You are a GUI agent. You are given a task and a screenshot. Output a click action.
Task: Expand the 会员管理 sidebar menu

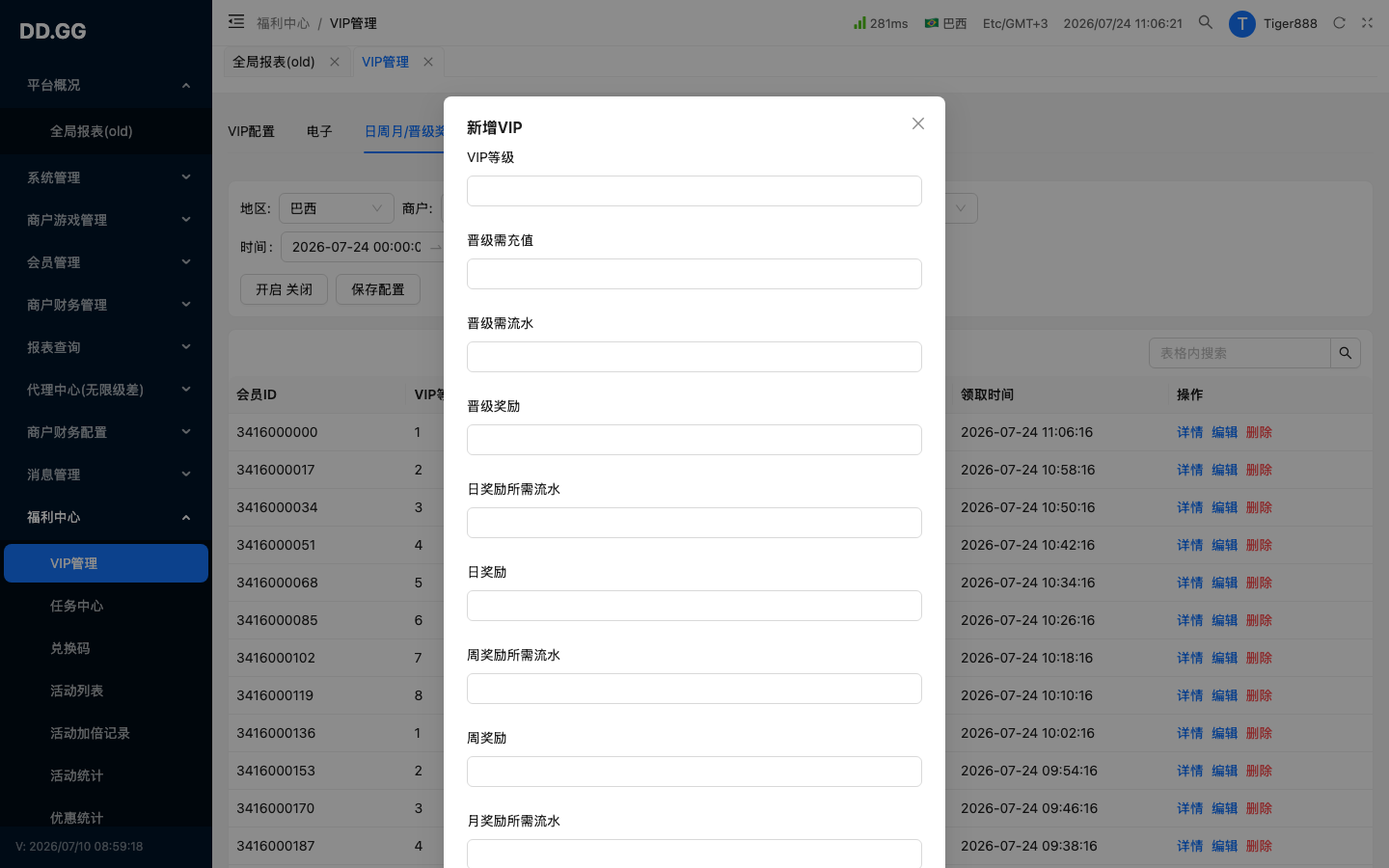pyautogui.click(x=106, y=262)
